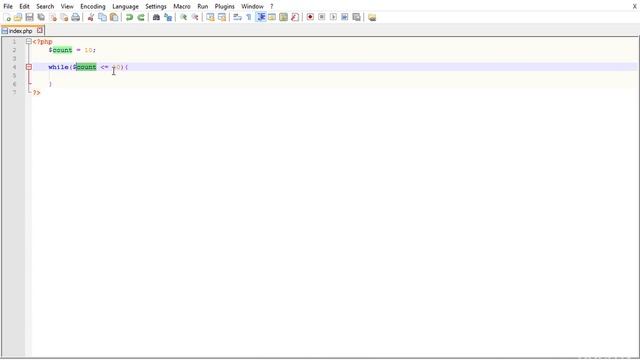Click the Stop Recording macro icon
The height and width of the screenshot is (360, 640).
[322, 17]
